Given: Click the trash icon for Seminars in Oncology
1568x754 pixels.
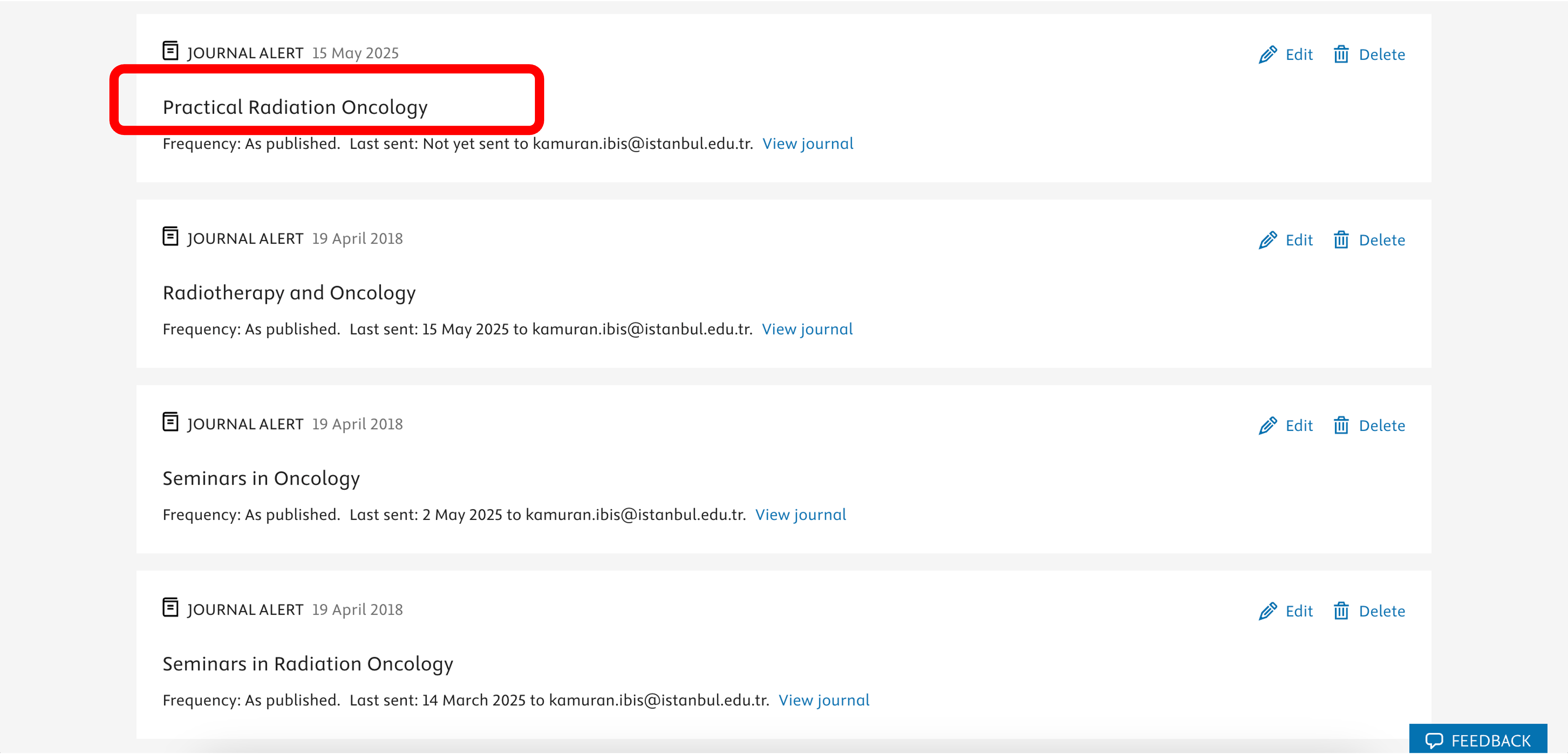Looking at the screenshot, I should (1341, 426).
